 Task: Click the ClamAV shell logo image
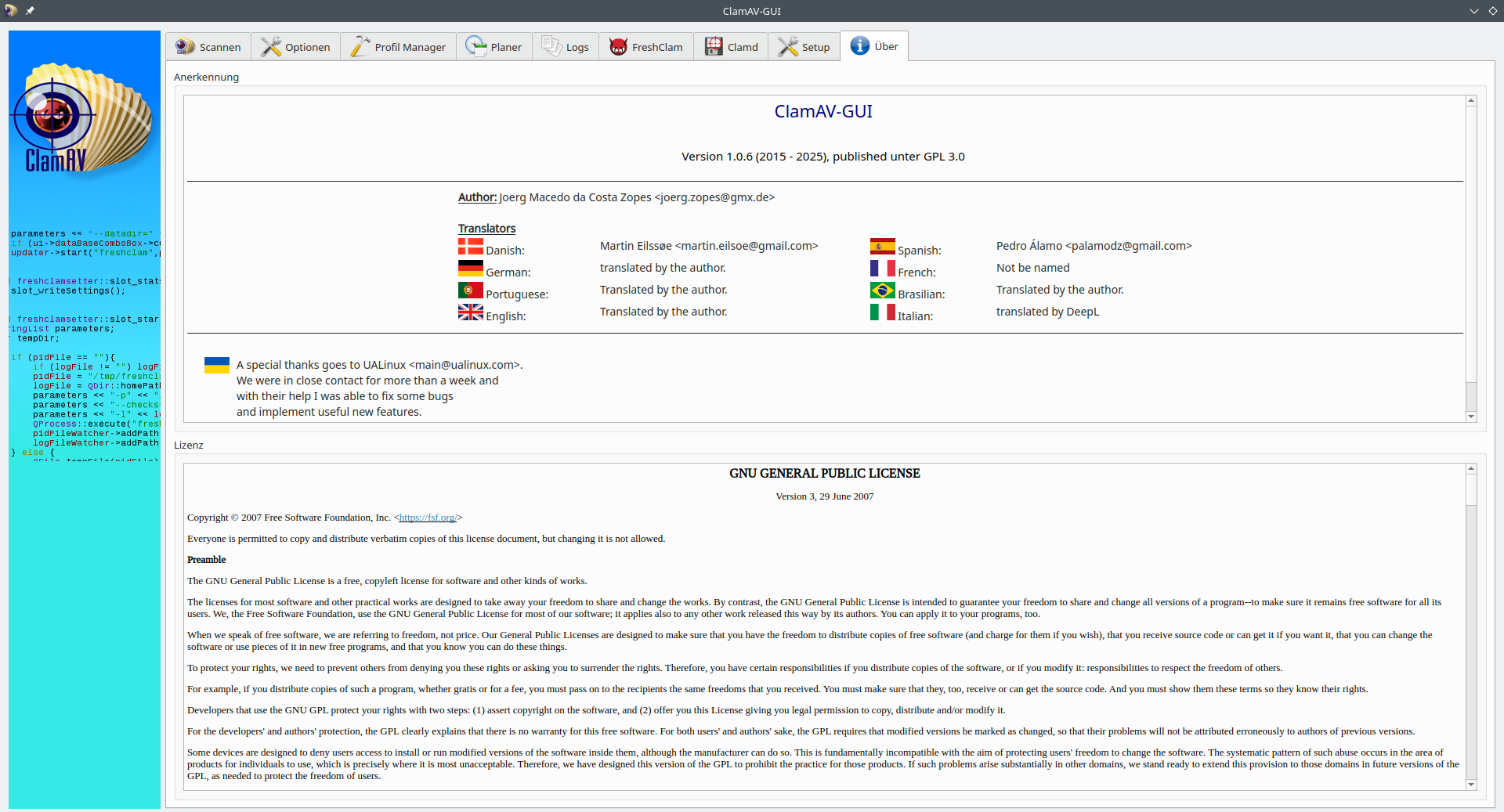pos(84,119)
